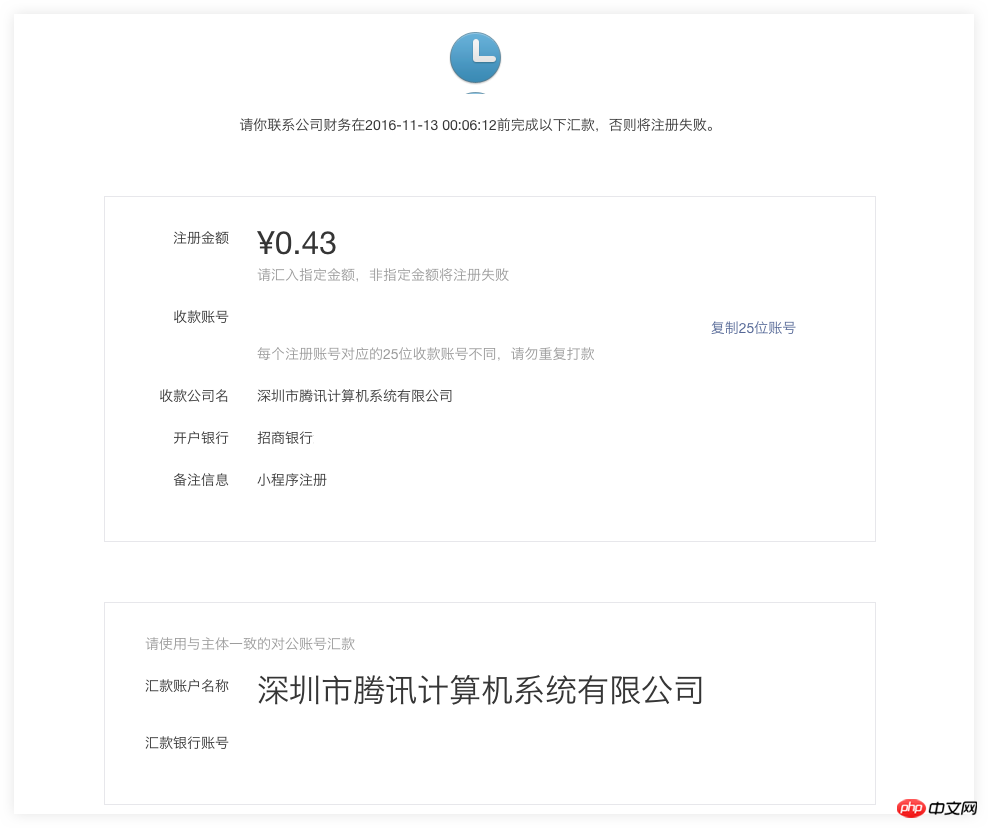This screenshot has width=988, height=828.
Task: Click the deadline notice mentioning 2016-11-13 00:06:12
Action: pyautogui.click(x=478, y=125)
